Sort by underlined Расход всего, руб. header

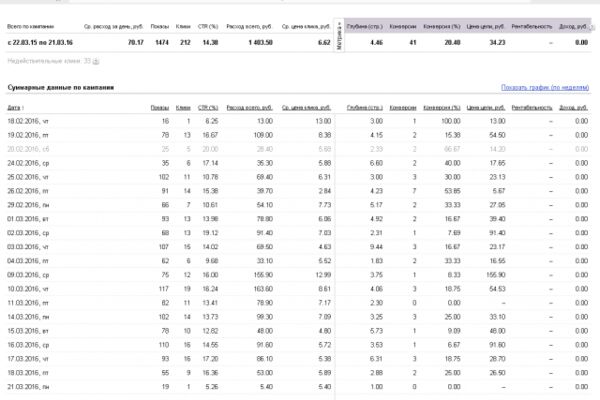[x=249, y=108]
